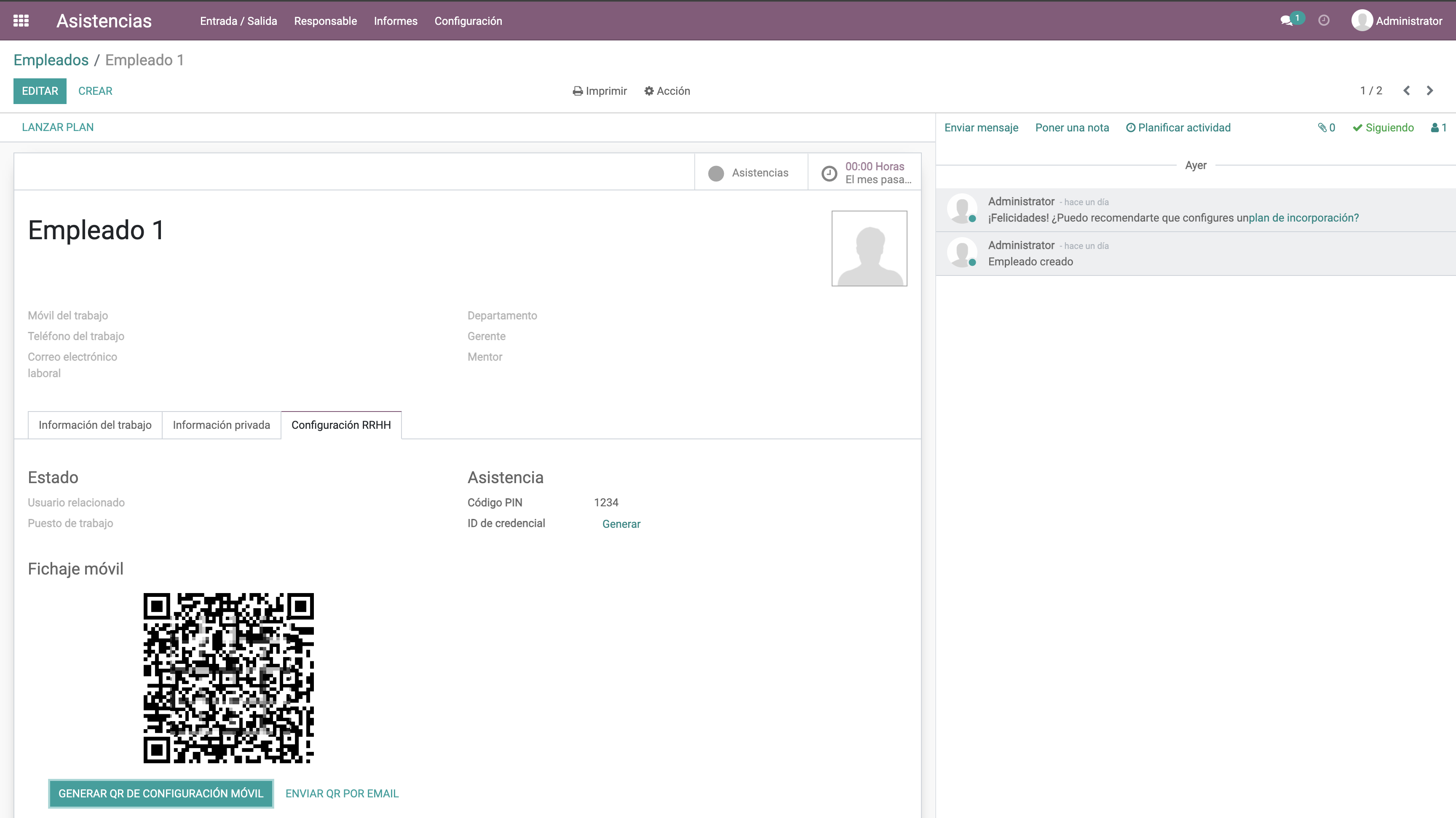Click the 'Puesto de trabajo' label
Viewport: 1456px width, 818px height.
coord(71,523)
